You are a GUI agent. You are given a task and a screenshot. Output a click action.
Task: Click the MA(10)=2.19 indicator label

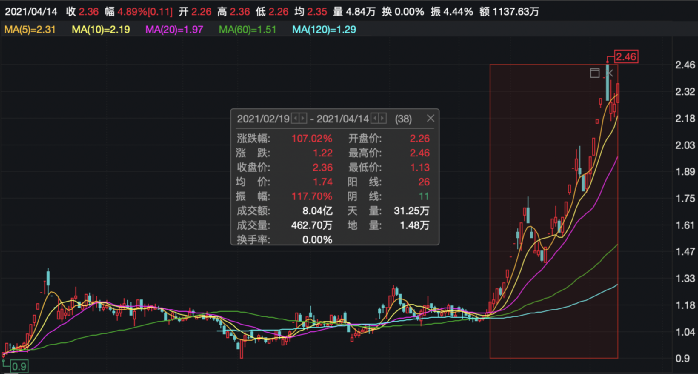[100, 30]
